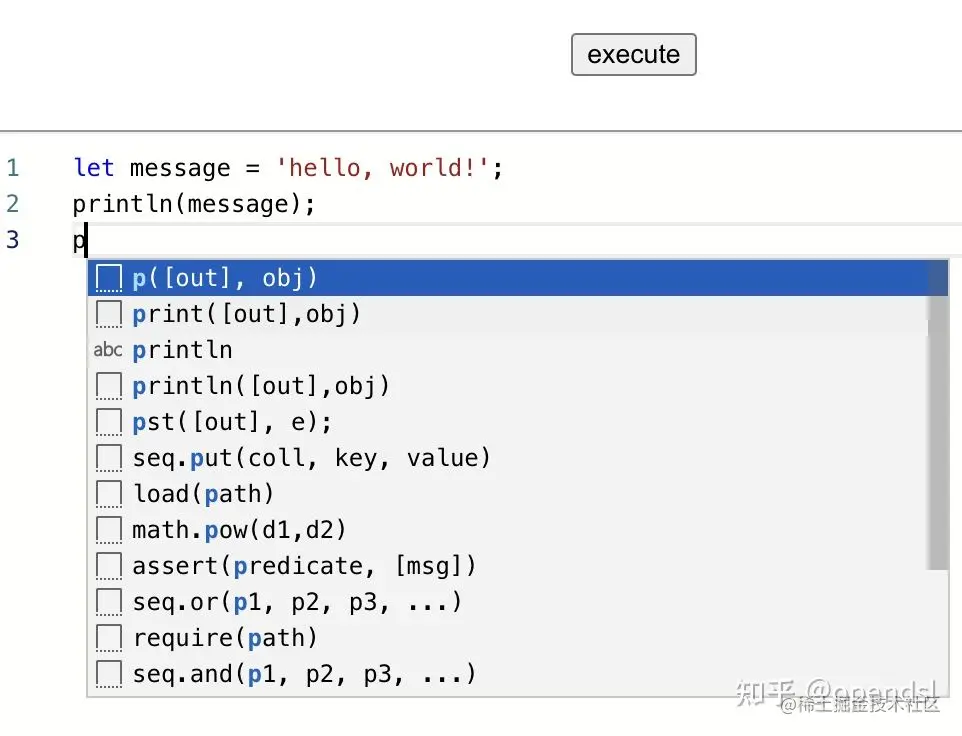Image resolution: width=962 pixels, height=736 pixels.
Task: Choose print([out],obj) from autocomplete list
Action: coord(246,314)
